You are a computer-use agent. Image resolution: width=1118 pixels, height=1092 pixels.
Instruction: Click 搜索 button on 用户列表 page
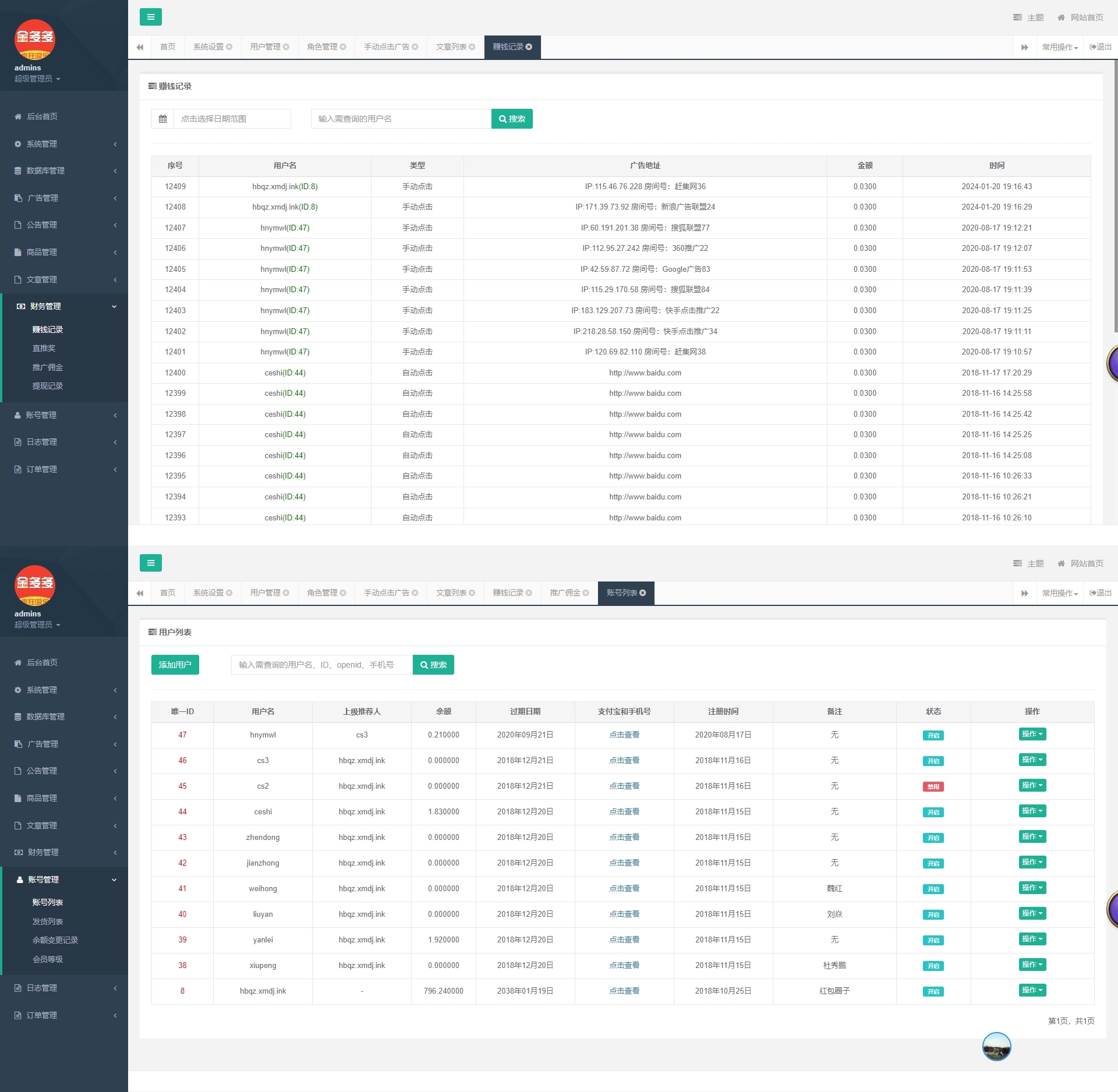click(x=433, y=665)
